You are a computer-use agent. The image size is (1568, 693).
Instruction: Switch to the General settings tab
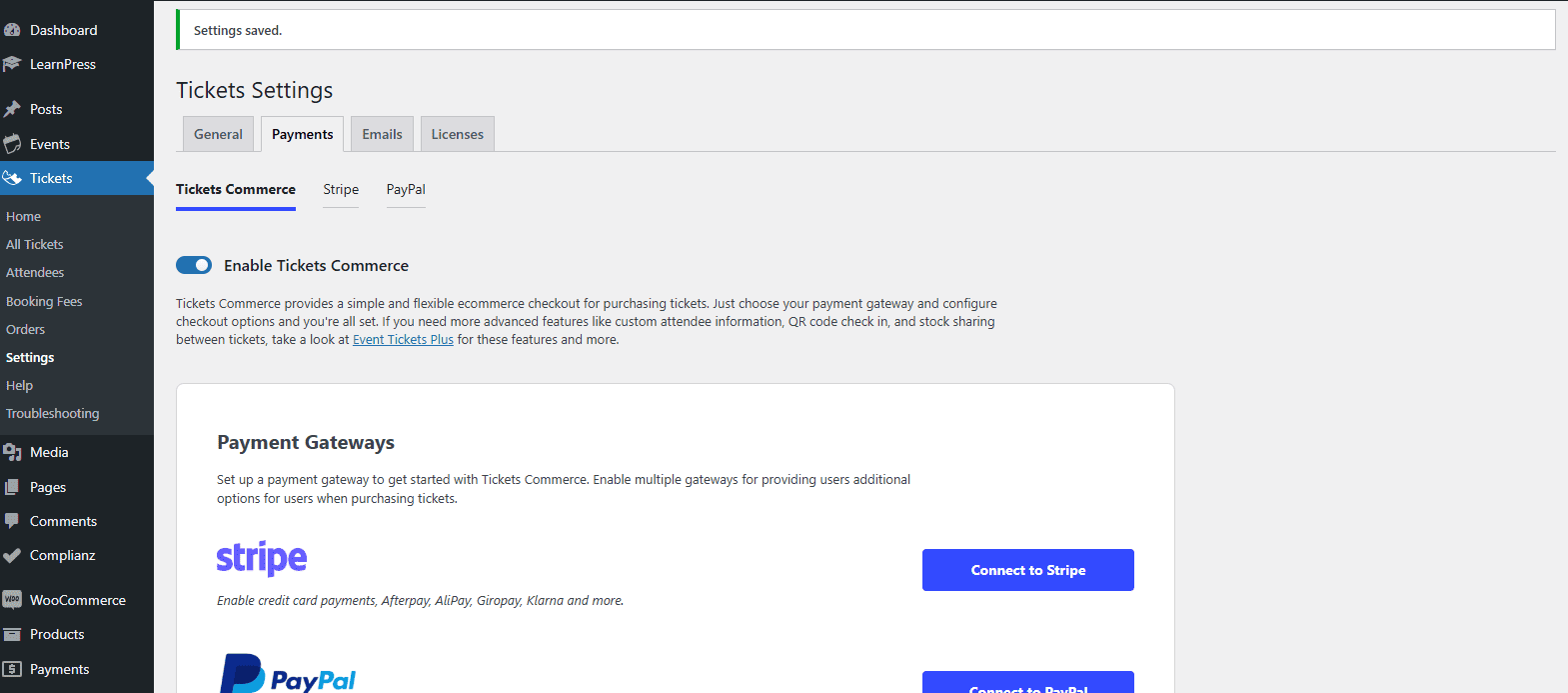click(x=218, y=134)
